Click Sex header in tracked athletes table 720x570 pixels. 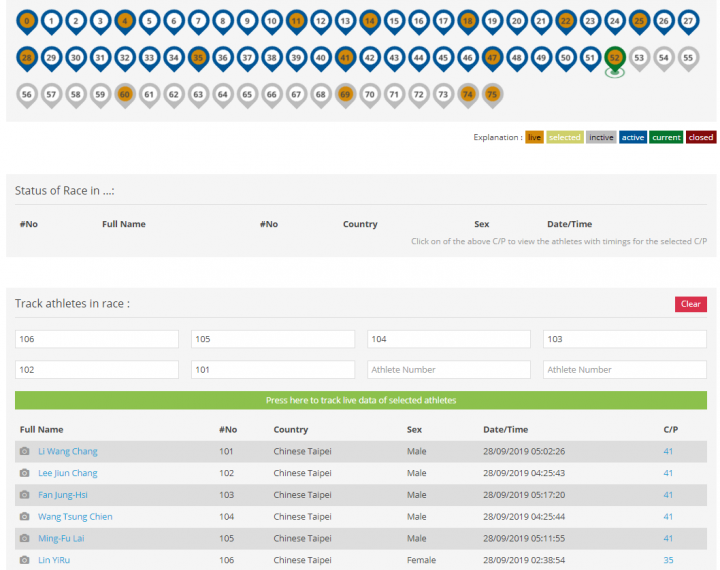(x=414, y=429)
